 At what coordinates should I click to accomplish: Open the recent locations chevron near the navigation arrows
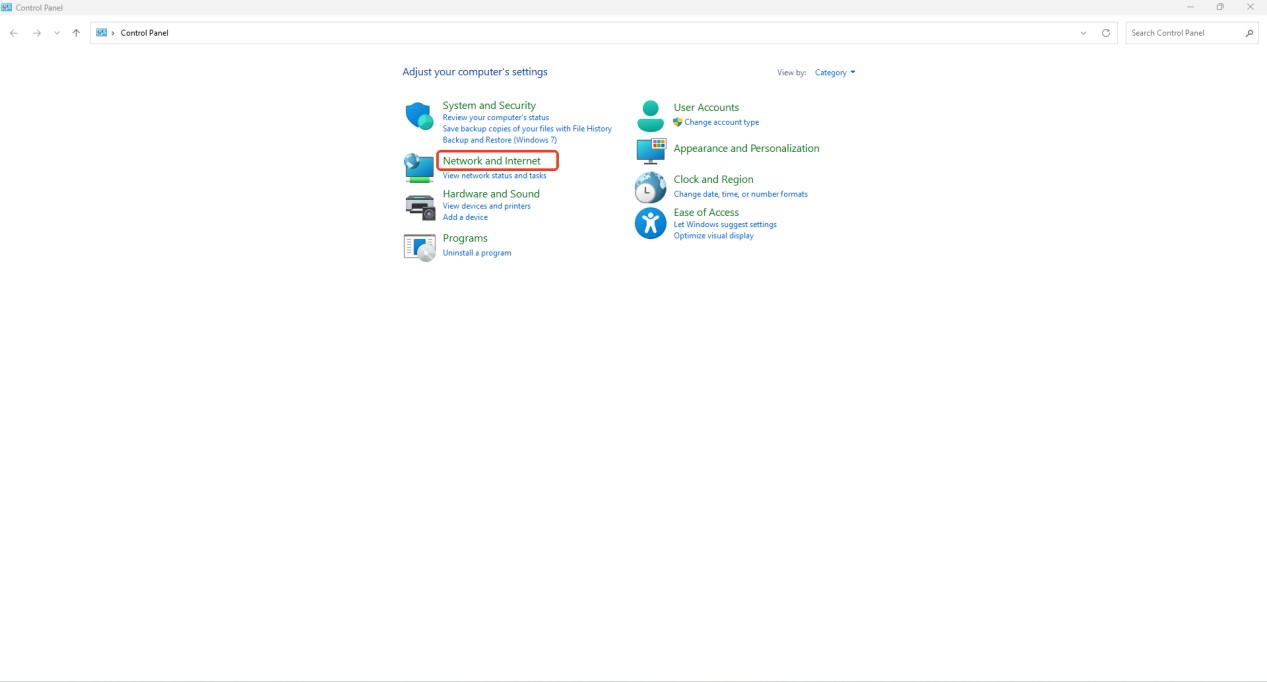(x=57, y=33)
